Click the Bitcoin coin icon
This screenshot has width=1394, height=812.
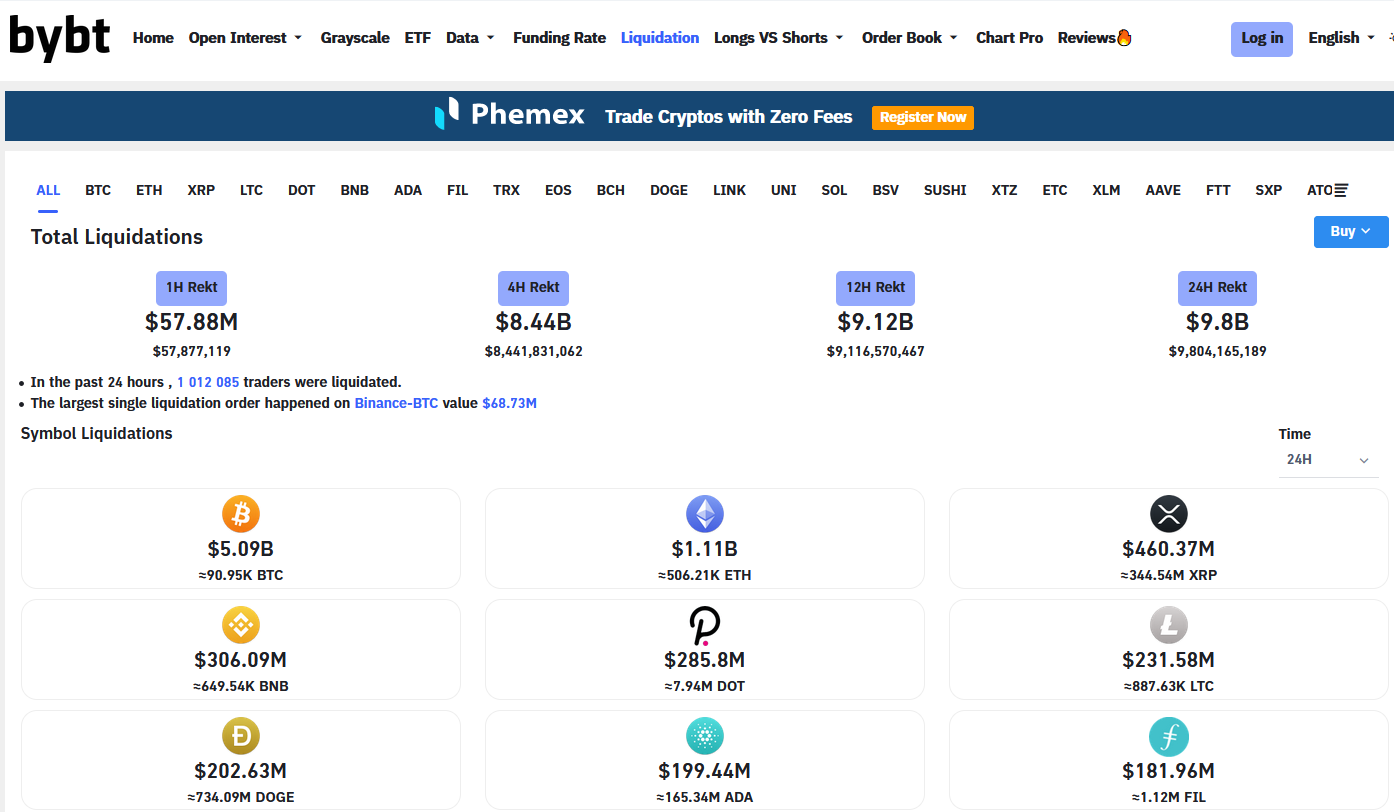[241, 514]
